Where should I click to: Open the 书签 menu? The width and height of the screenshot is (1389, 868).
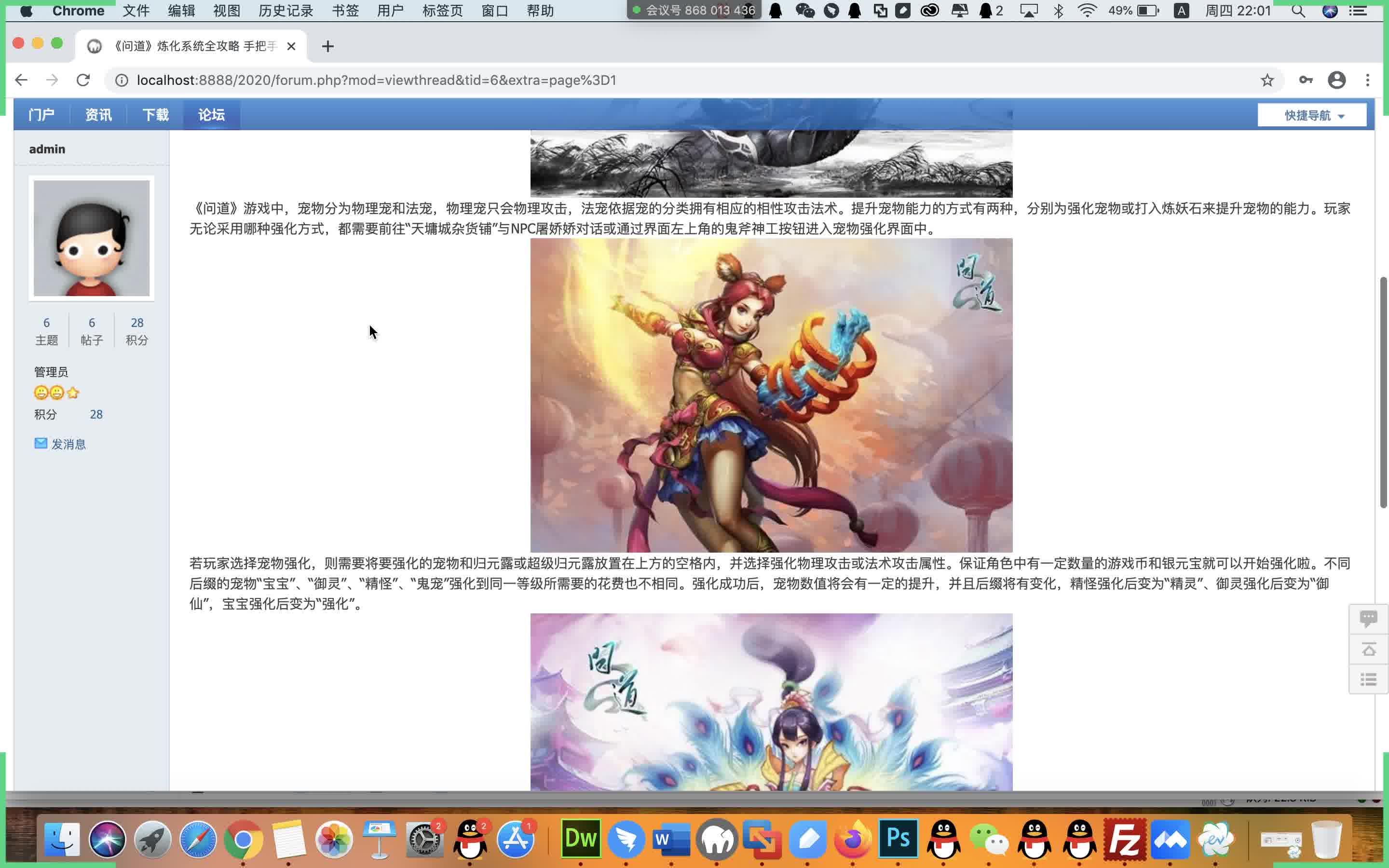[x=345, y=11]
